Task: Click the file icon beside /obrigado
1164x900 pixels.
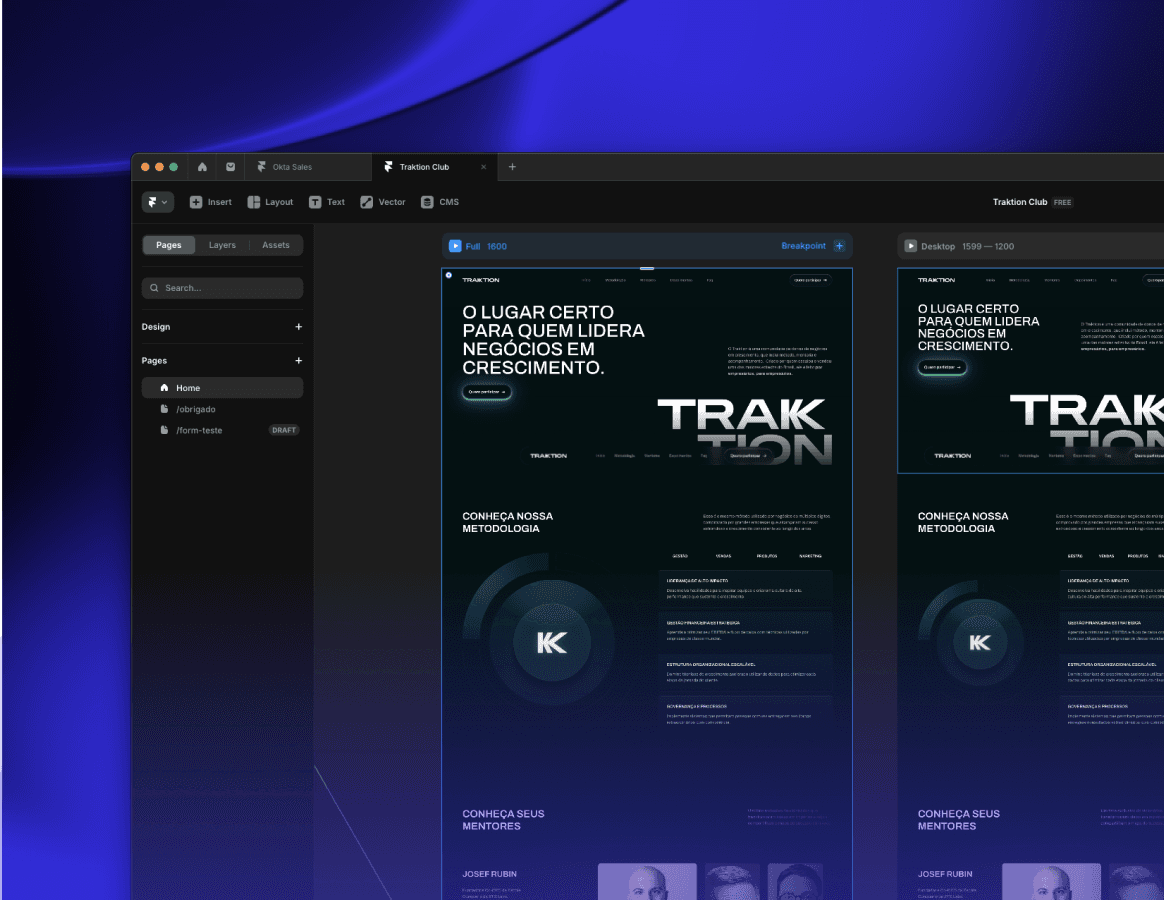Action: 164,409
